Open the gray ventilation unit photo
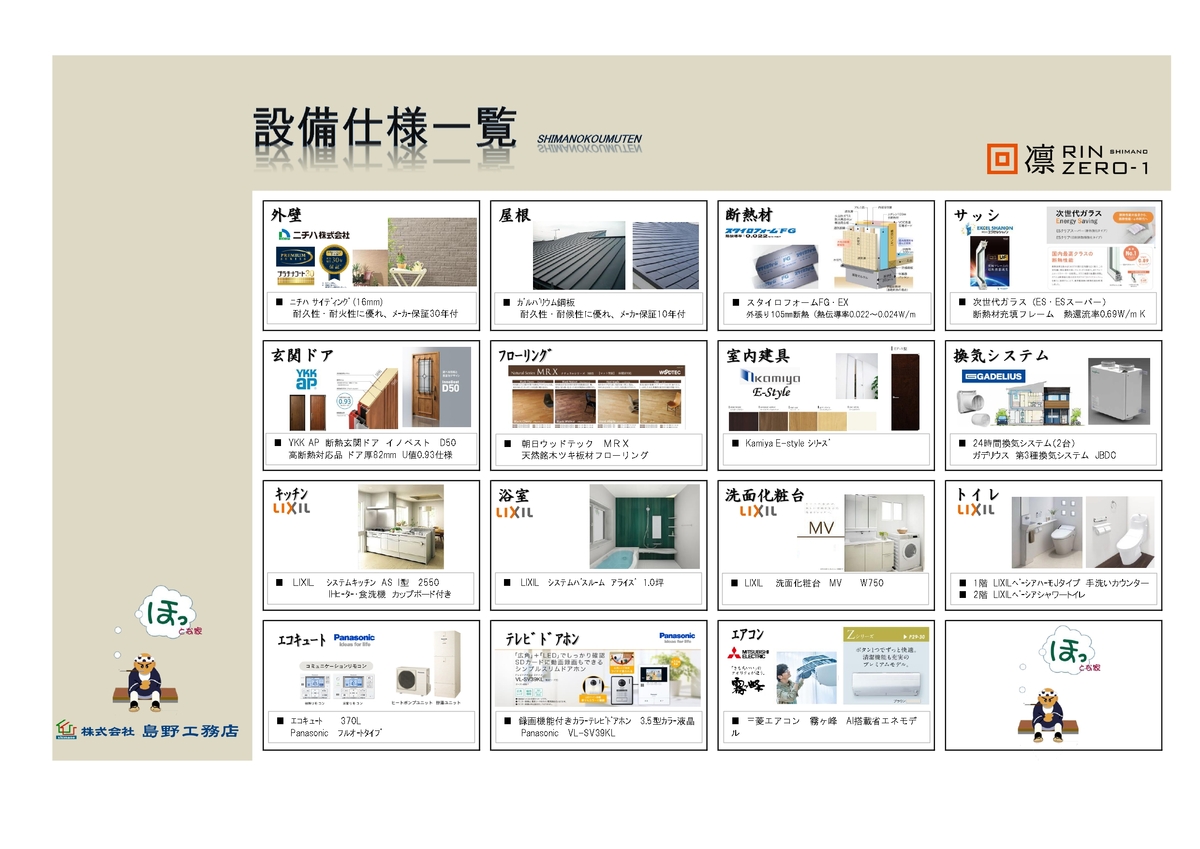The width and height of the screenshot is (1200, 849). tap(1120, 392)
